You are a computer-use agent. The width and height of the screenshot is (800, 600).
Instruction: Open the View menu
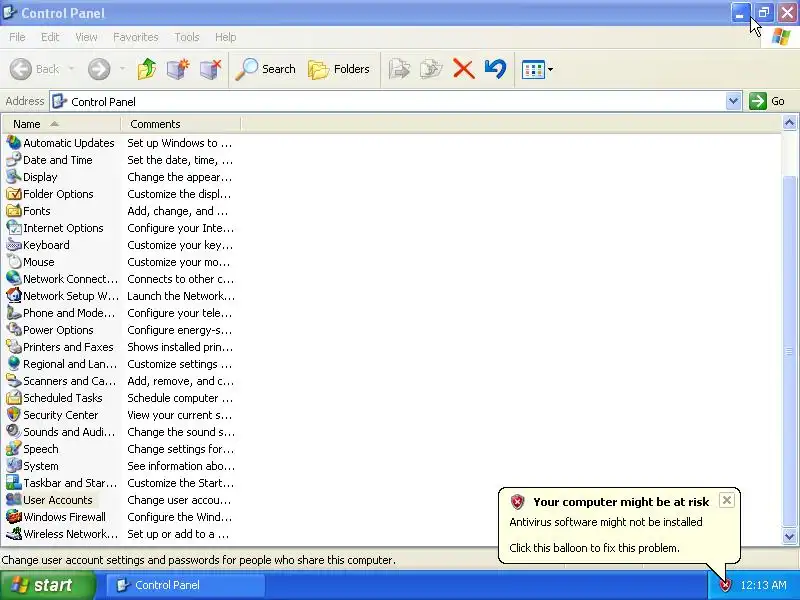[x=86, y=37]
